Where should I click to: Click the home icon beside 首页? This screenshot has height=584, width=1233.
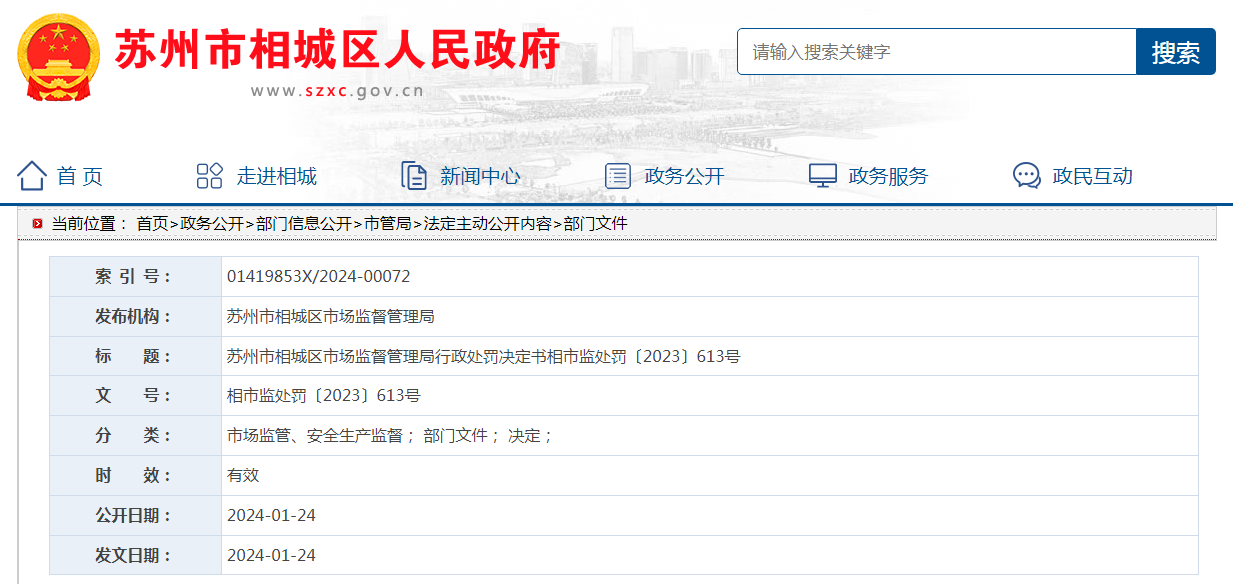pos(32,176)
